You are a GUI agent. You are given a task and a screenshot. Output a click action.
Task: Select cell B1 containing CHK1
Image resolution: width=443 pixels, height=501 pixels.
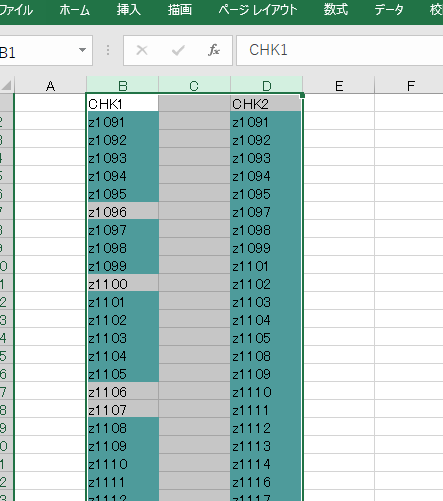[123, 104]
